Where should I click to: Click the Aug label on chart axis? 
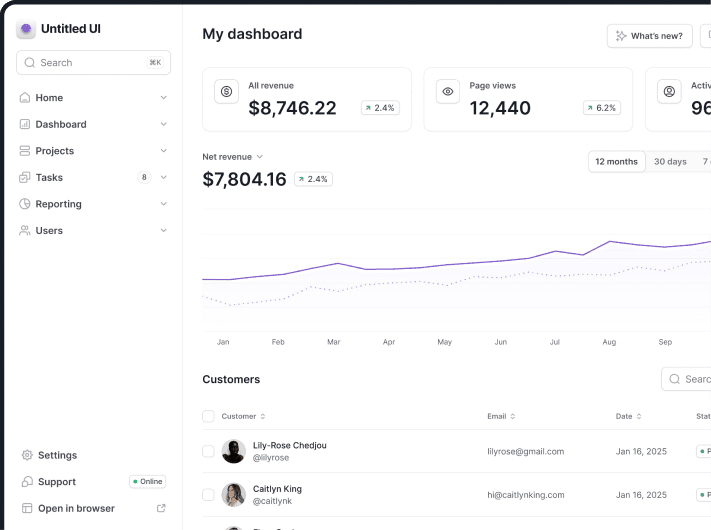(x=609, y=342)
